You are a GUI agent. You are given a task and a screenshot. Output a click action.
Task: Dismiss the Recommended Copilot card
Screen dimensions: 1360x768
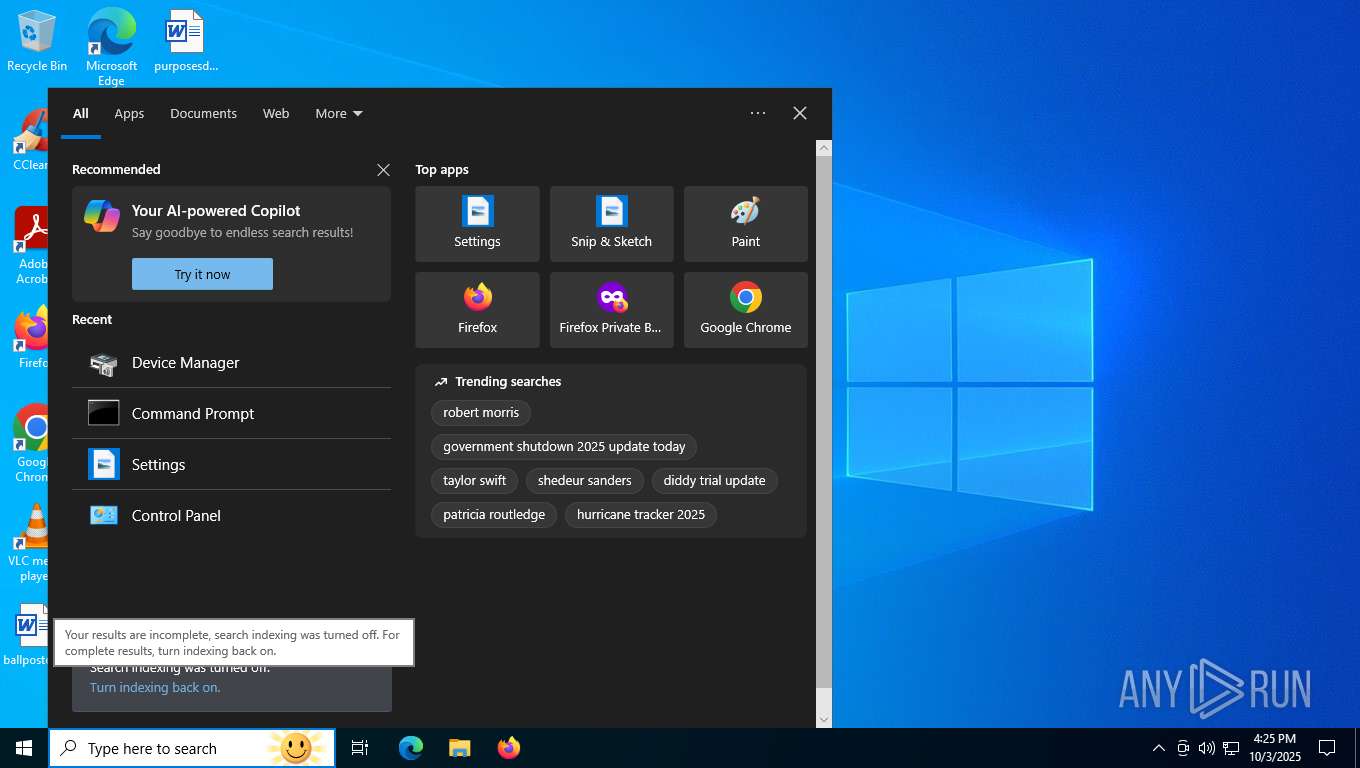click(383, 170)
